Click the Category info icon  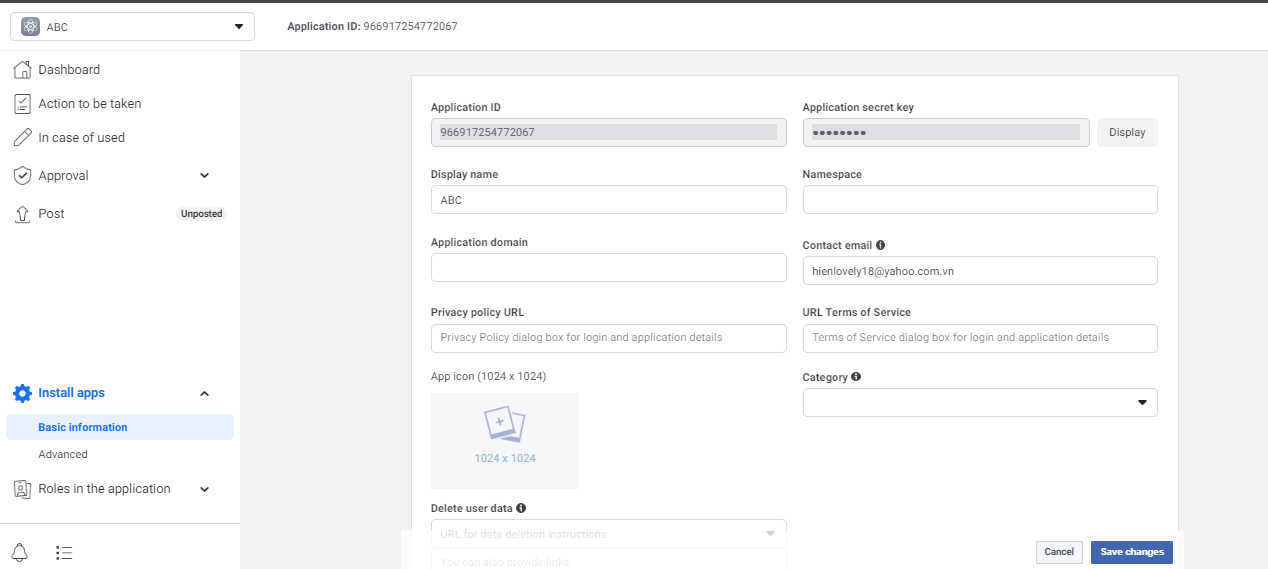click(856, 377)
